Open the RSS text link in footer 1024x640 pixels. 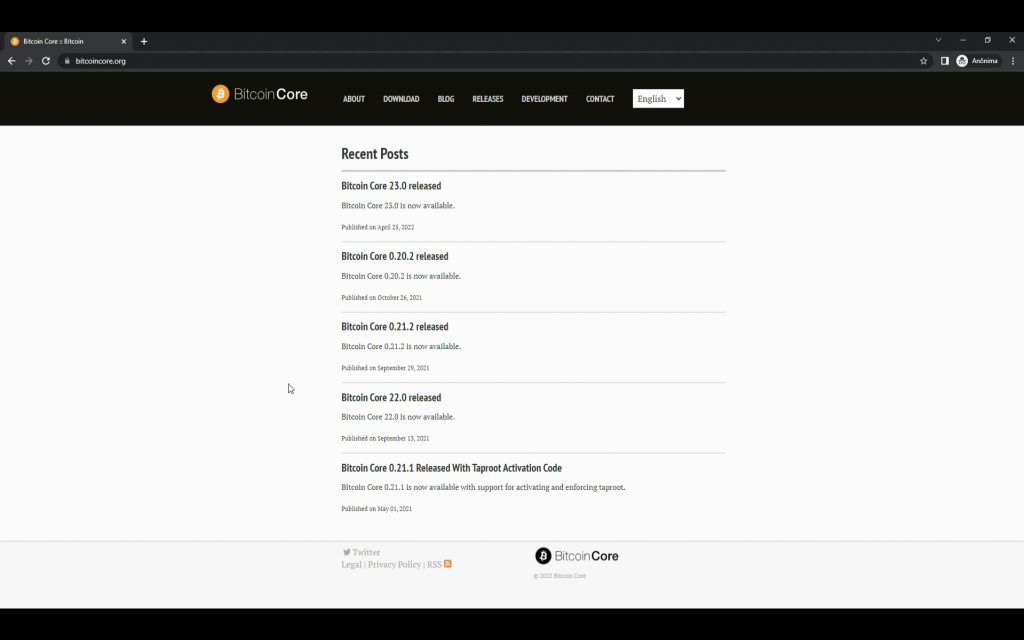[x=434, y=564]
